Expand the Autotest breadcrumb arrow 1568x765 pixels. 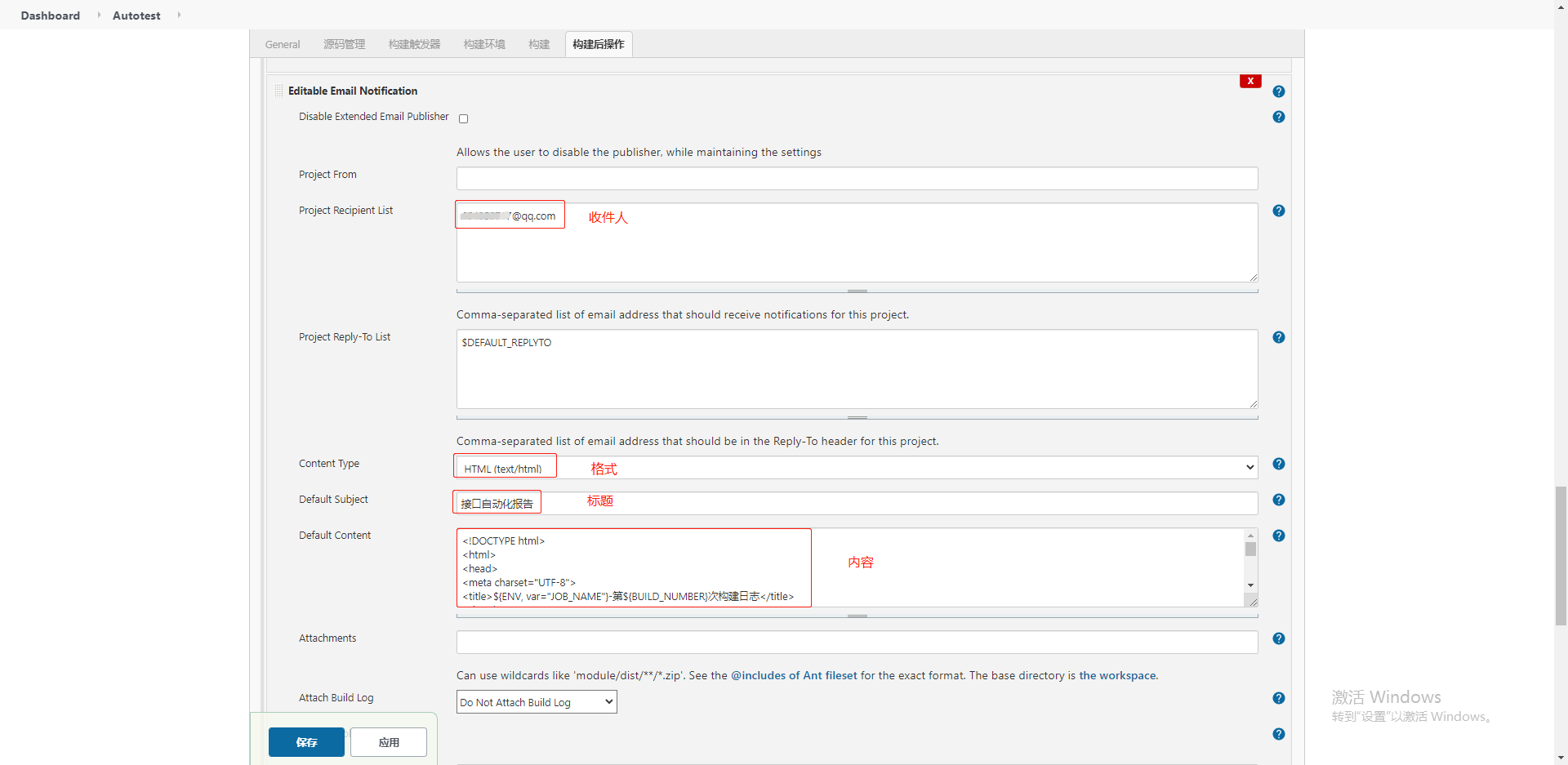pyautogui.click(x=179, y=15)
